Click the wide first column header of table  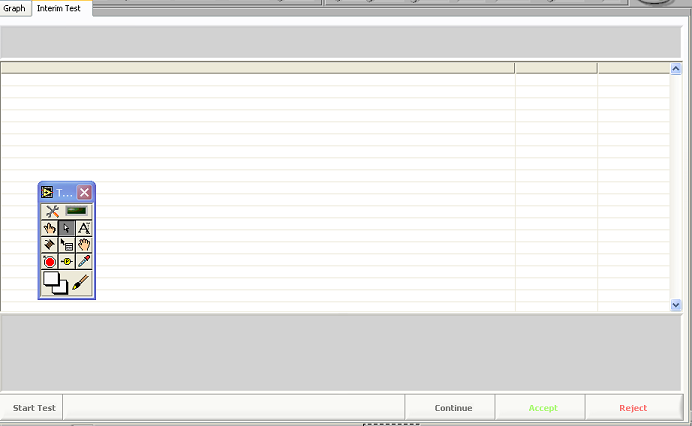click(258, 68)
